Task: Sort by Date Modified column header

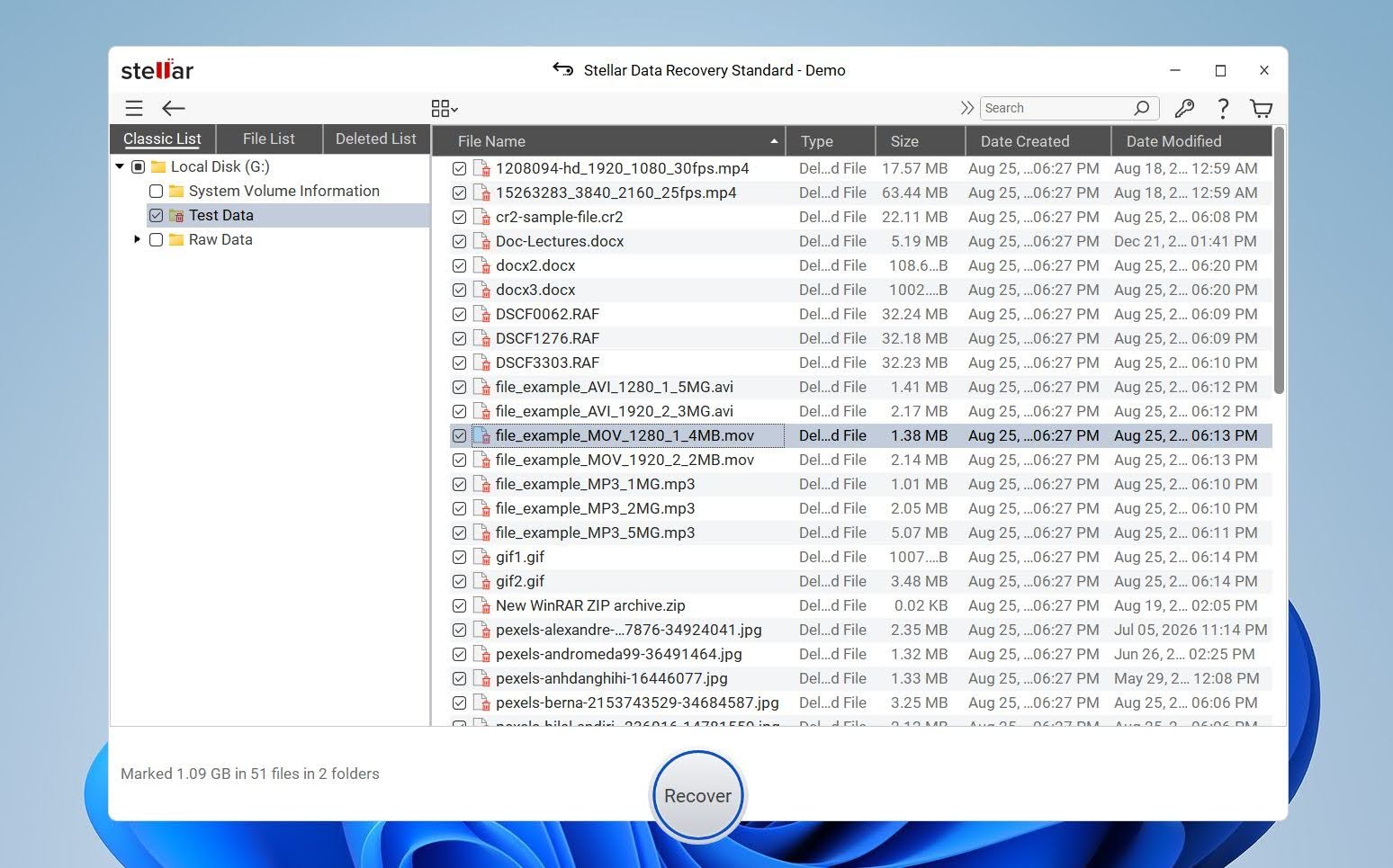Action: [1191, 141]
